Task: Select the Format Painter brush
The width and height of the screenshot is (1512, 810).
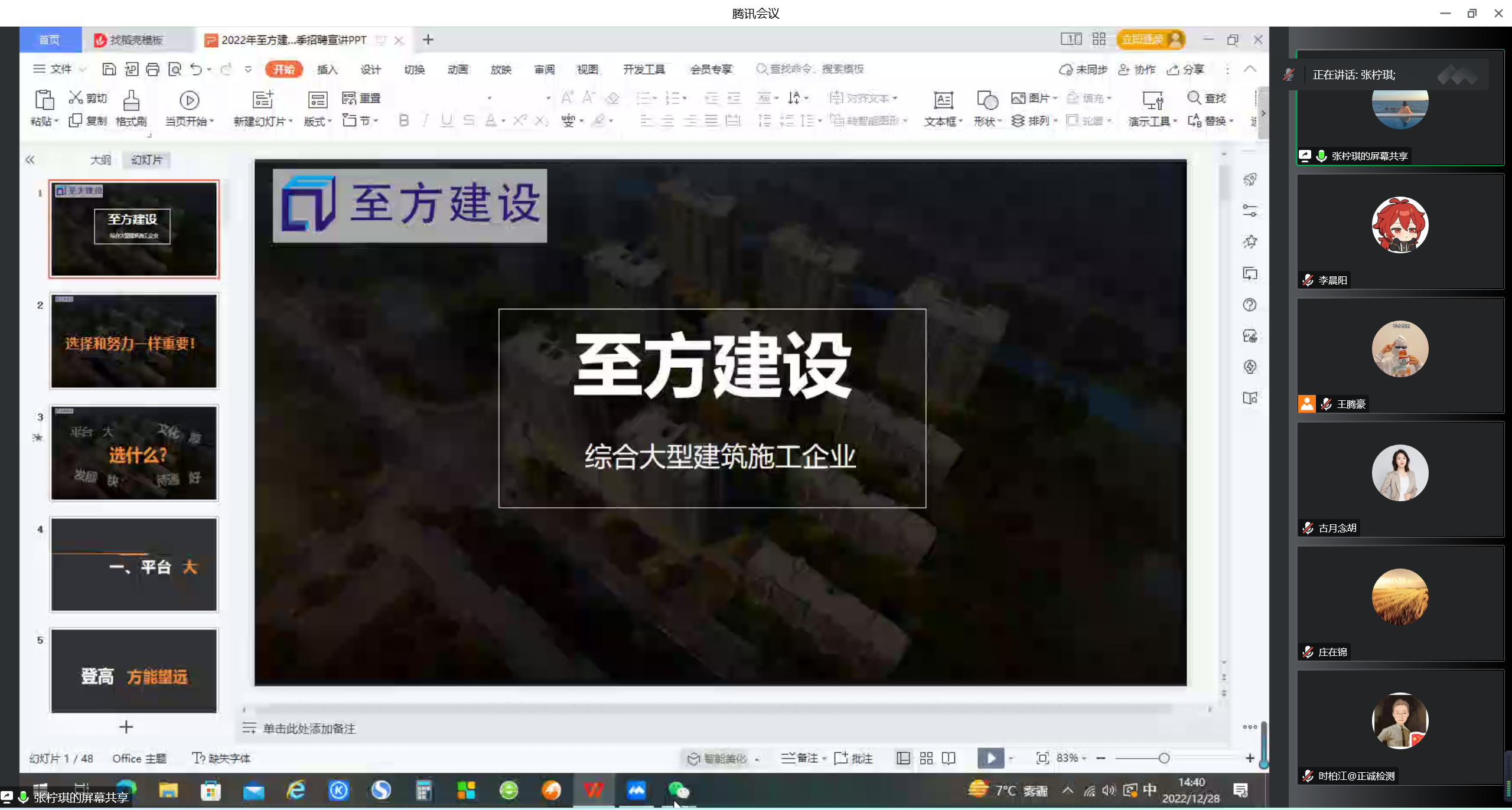Action: (131, 100)
